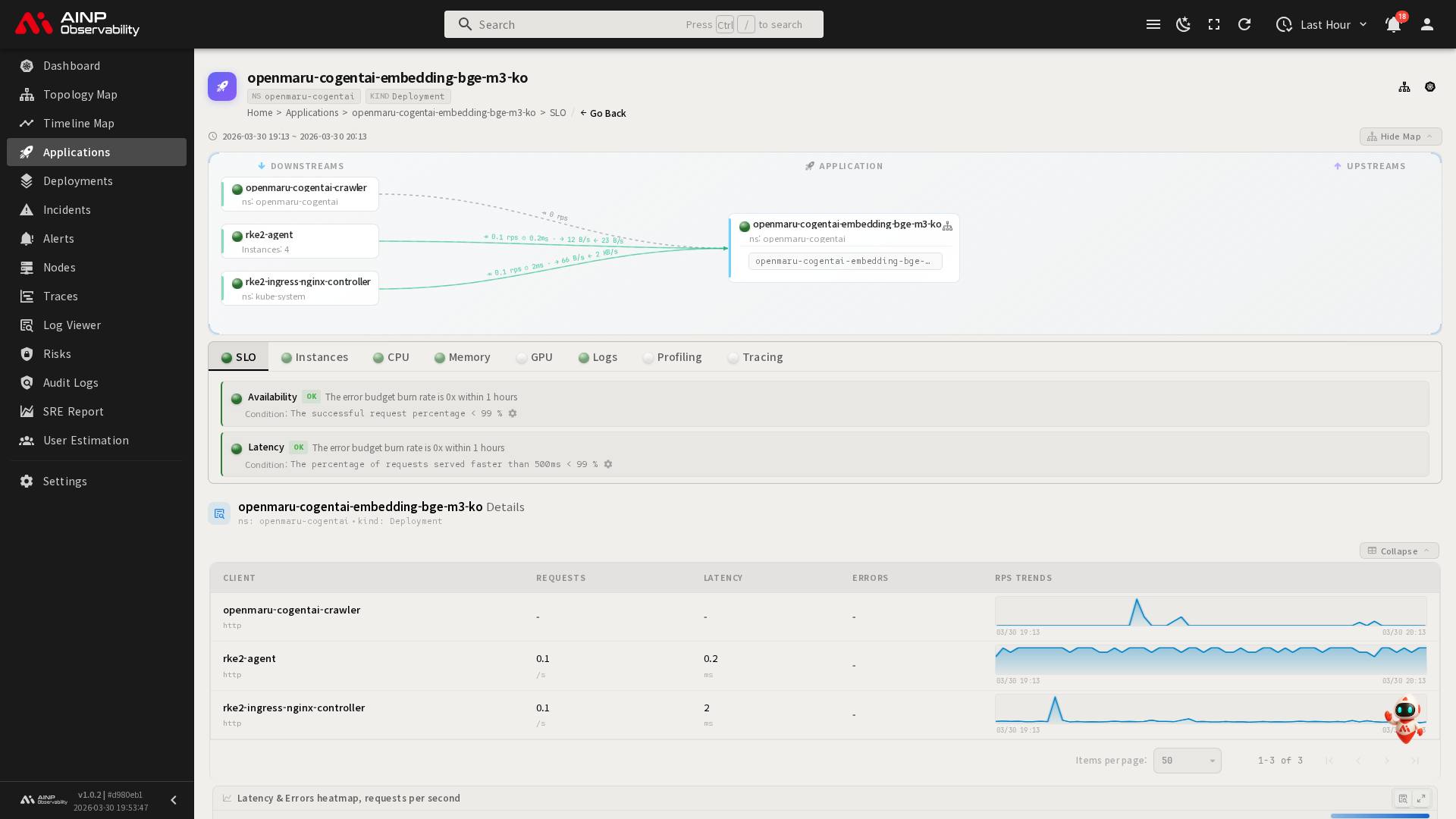Hide the application map
The width and height of the screenshot is (1456, 819).
pos(1400,136)
